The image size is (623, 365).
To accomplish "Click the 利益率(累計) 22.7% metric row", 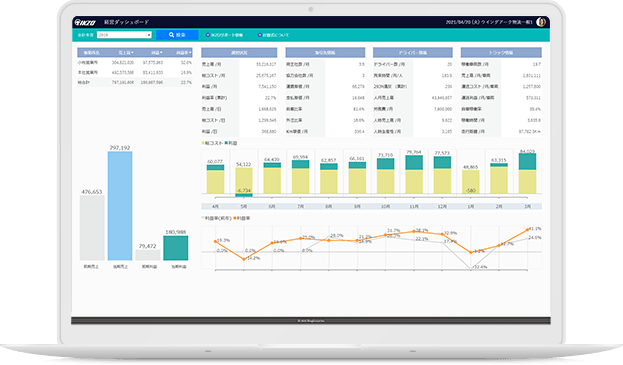I will click(239, 98).
